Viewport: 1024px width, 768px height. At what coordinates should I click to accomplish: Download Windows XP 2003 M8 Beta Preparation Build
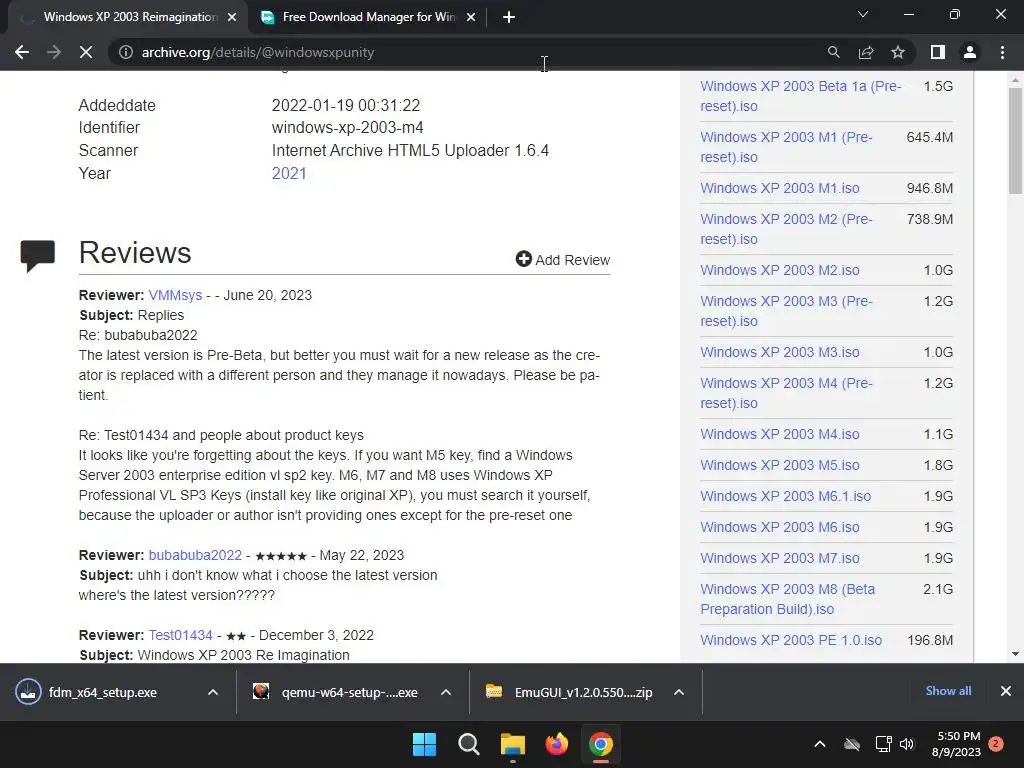pos(787,599)
